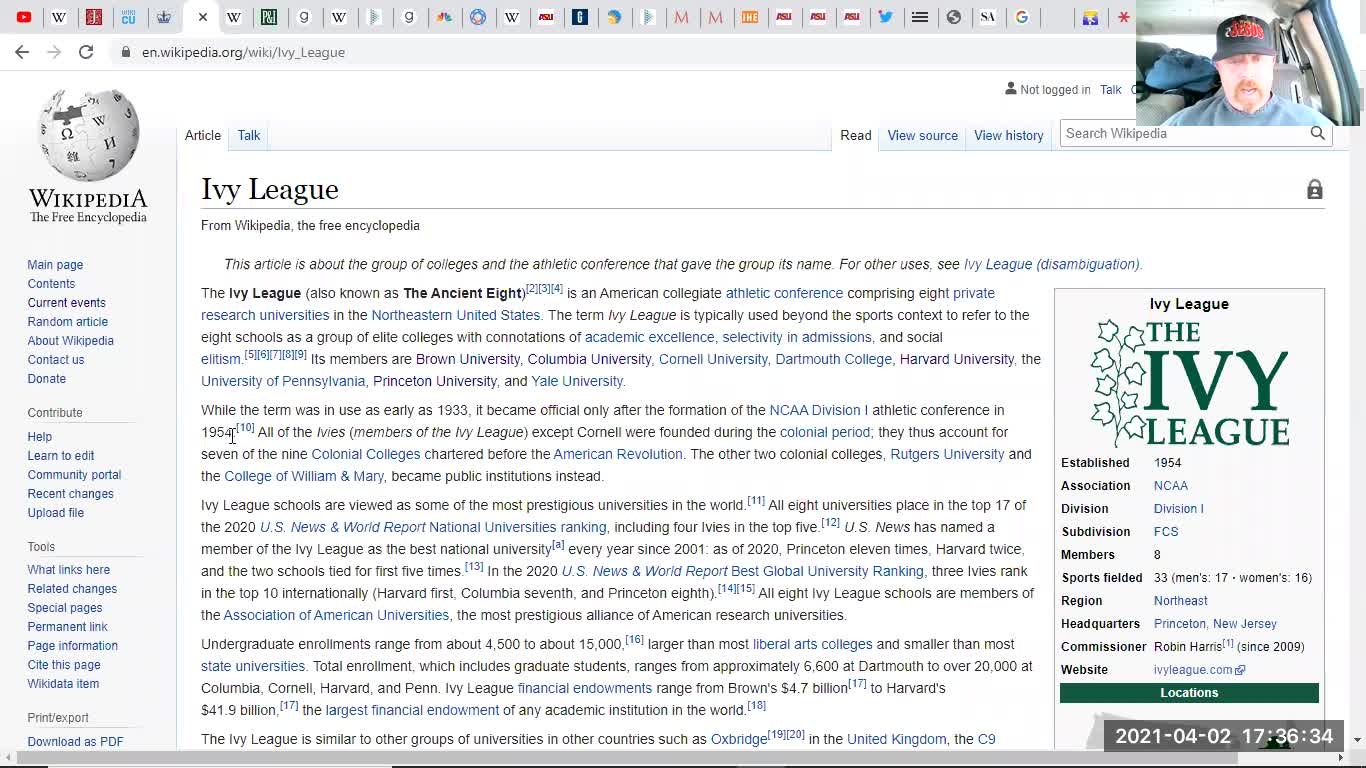Image resolution: width=1366 pixels, height=768 pixels.
Task: Open the tab with the purple favicon
Action: [x=1090, y=17]
